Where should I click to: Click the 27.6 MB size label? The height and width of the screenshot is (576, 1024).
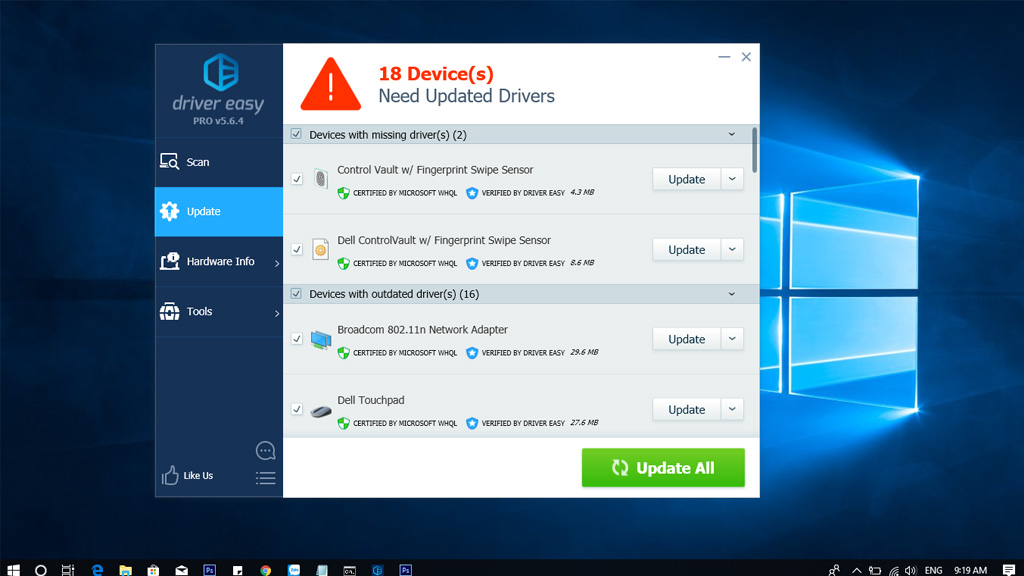click(584, 423)
